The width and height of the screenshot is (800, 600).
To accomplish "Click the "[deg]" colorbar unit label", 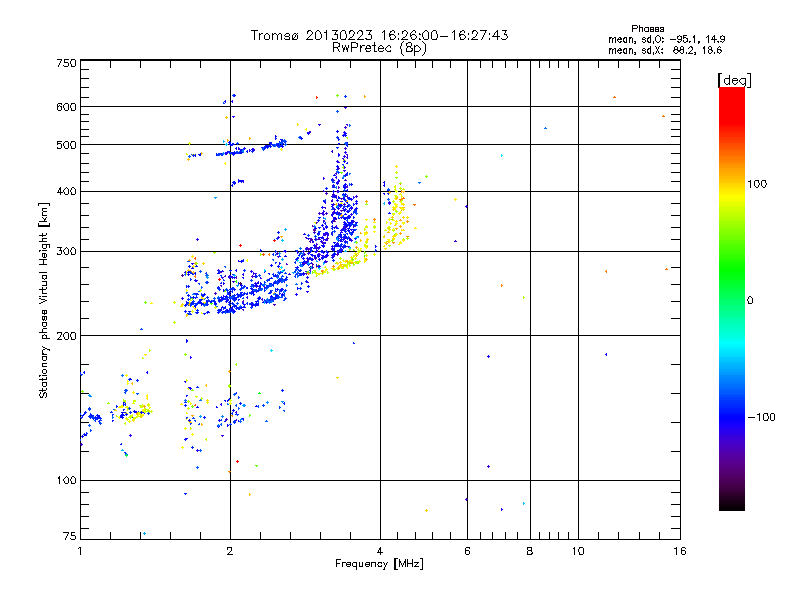I will click(x=734, y=80).
